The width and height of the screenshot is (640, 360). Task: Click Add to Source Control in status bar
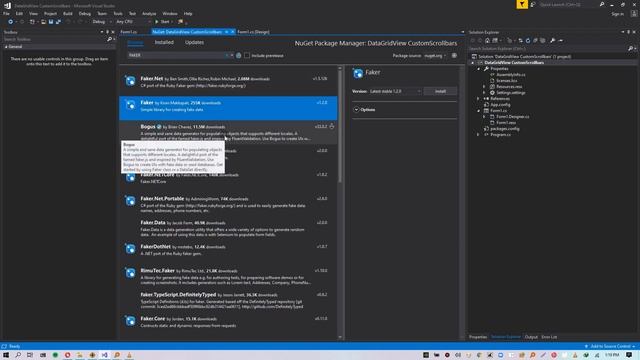pos(610,346)
